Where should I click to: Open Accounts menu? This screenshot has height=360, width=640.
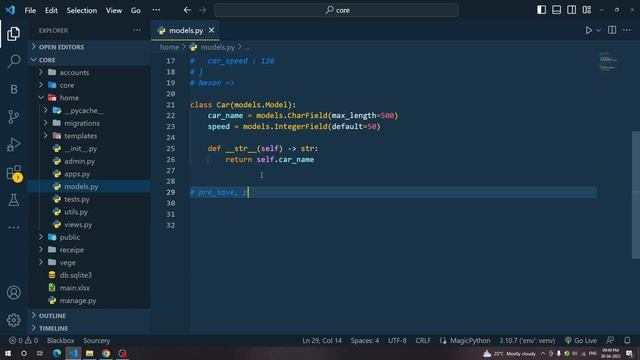pyautogui.click(x=13, y=292)
